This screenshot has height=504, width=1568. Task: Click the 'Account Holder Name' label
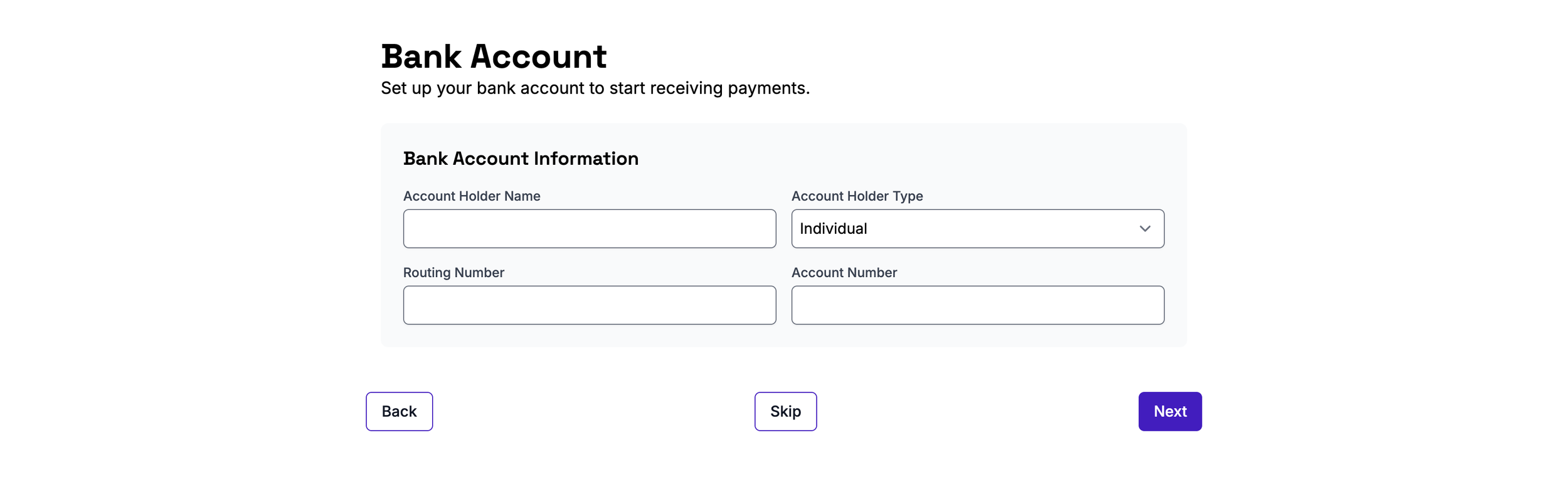point(472,196)
